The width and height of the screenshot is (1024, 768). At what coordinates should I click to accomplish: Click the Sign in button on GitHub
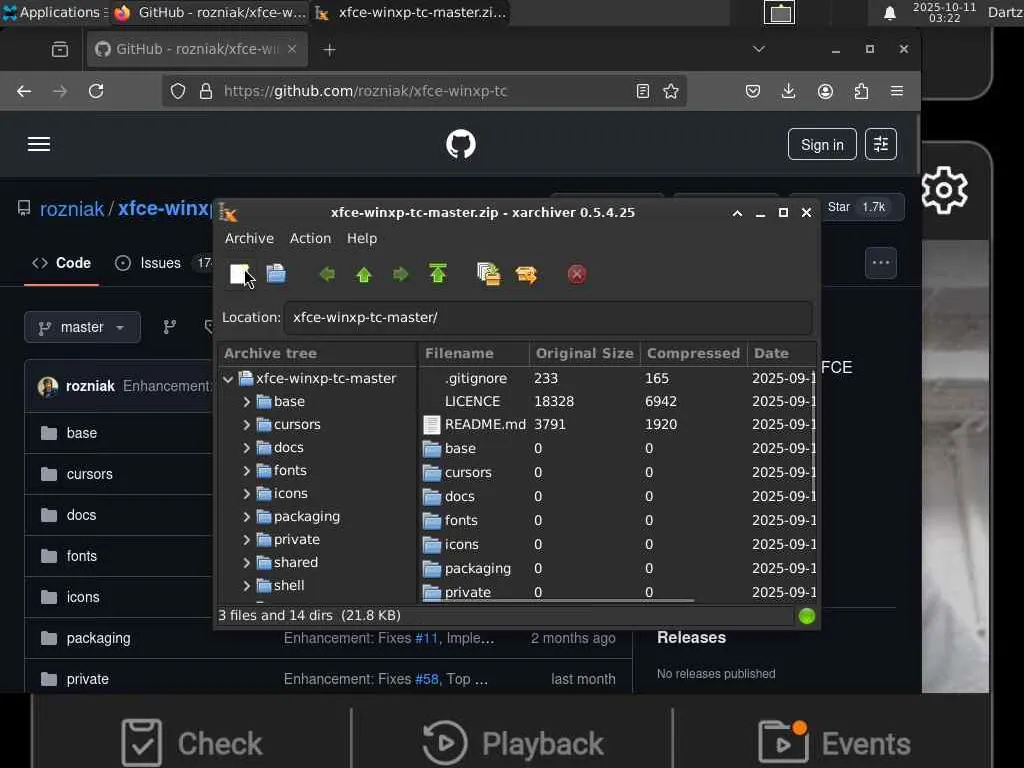822,144
